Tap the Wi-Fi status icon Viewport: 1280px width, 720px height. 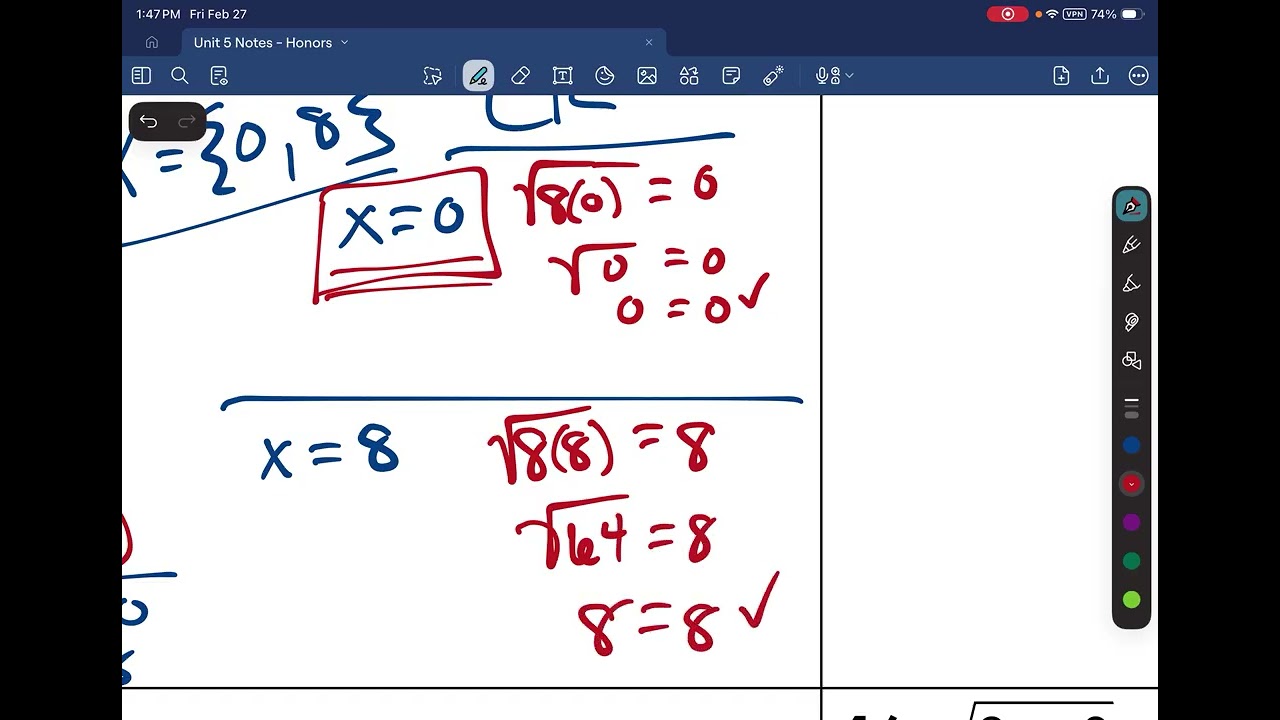pyautogui.click(x=1052, y=14)
